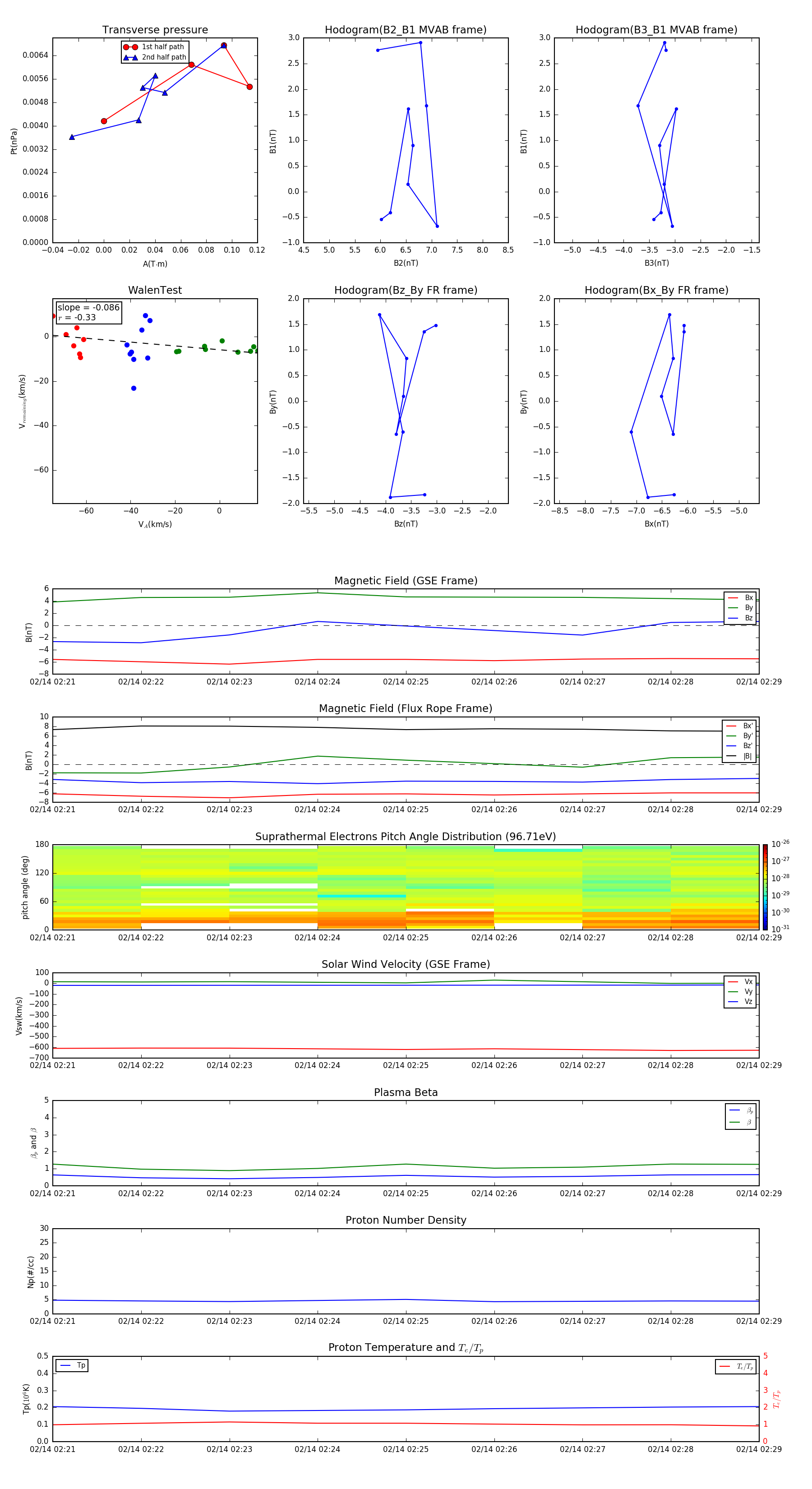Click the Bz' entry in Flux Rope legend

pos(739,746)
